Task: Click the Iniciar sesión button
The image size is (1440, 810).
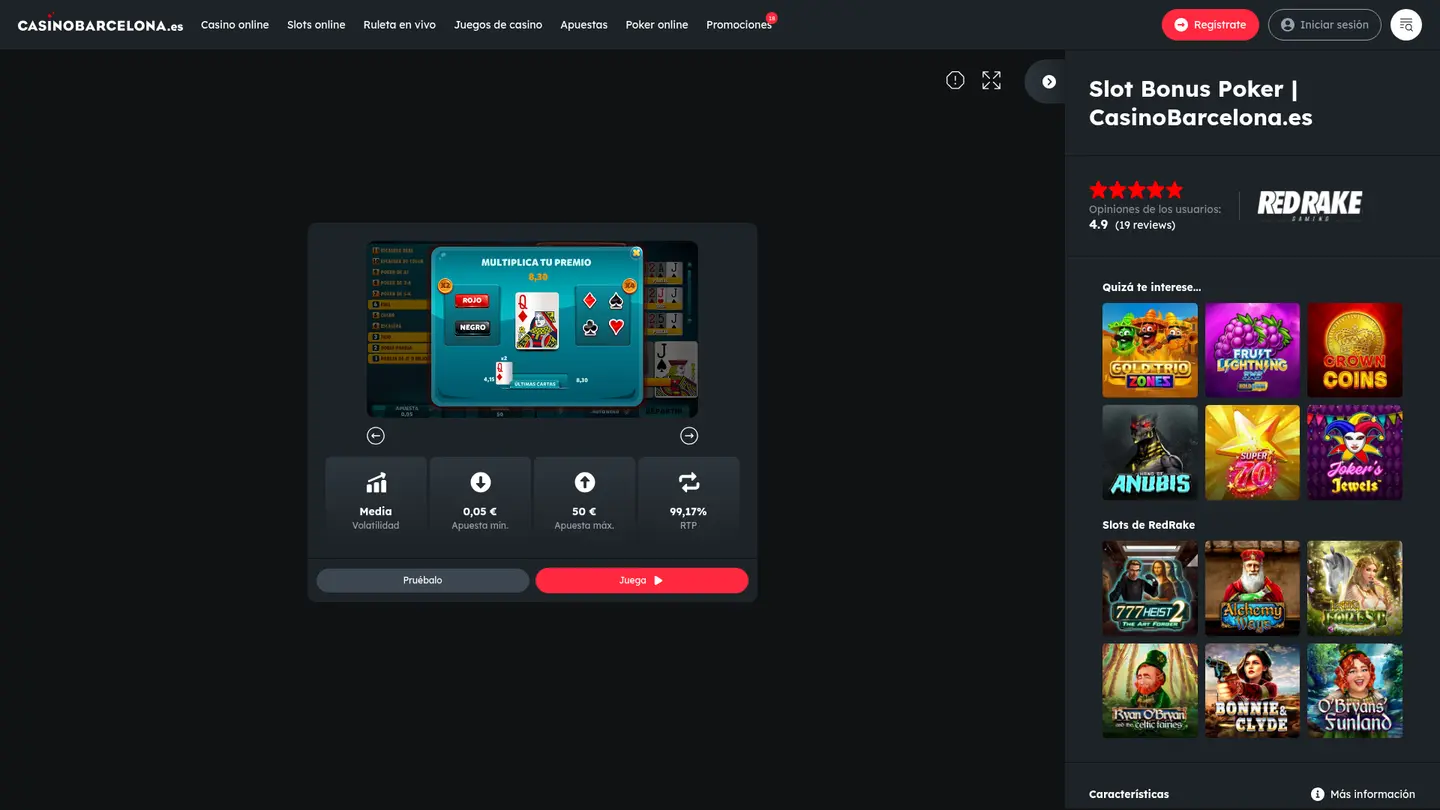Action: click(x=1324, y=25)
